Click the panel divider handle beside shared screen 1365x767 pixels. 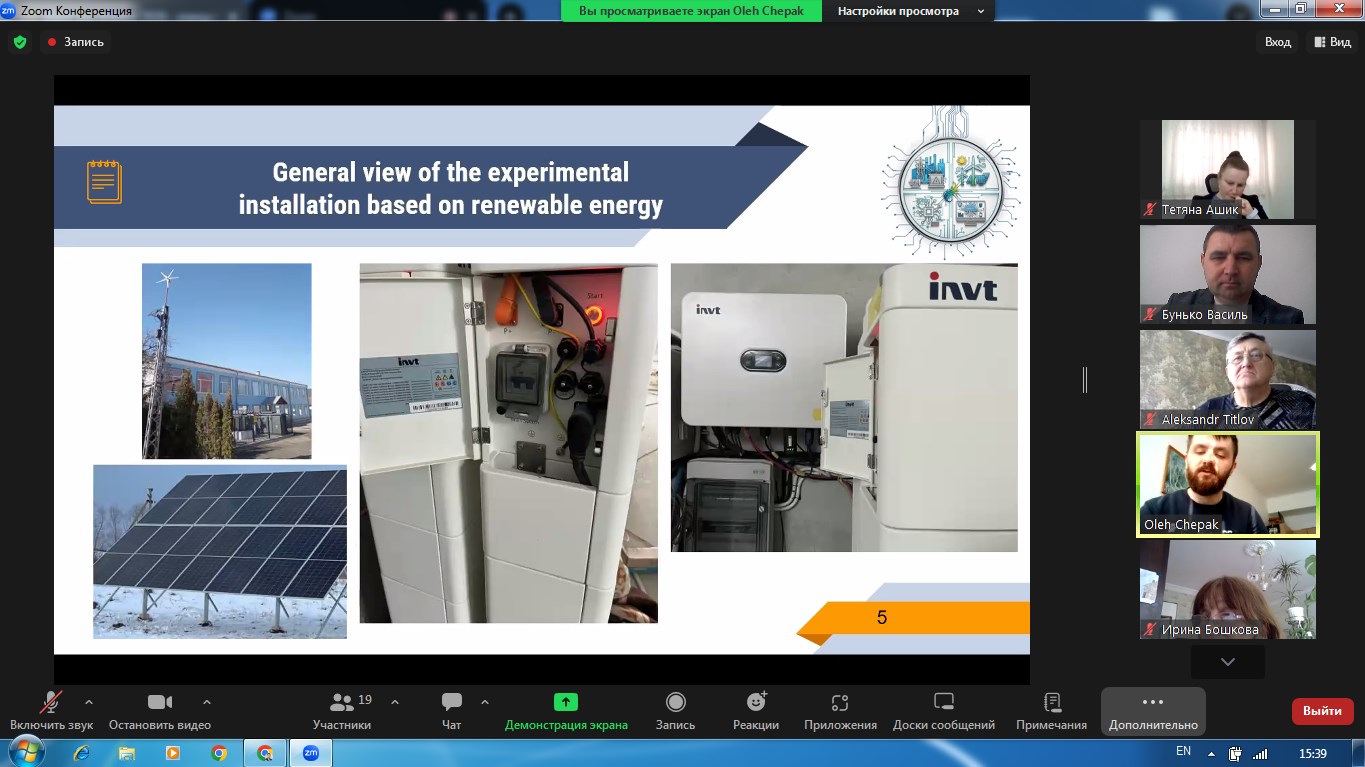[1085, 380]
